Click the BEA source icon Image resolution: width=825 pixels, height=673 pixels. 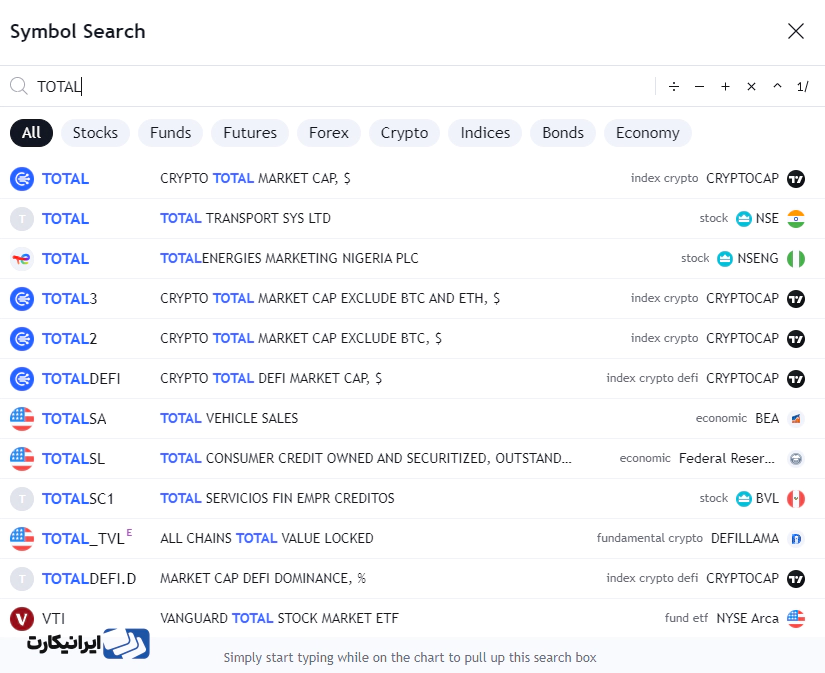pos(796,419)
